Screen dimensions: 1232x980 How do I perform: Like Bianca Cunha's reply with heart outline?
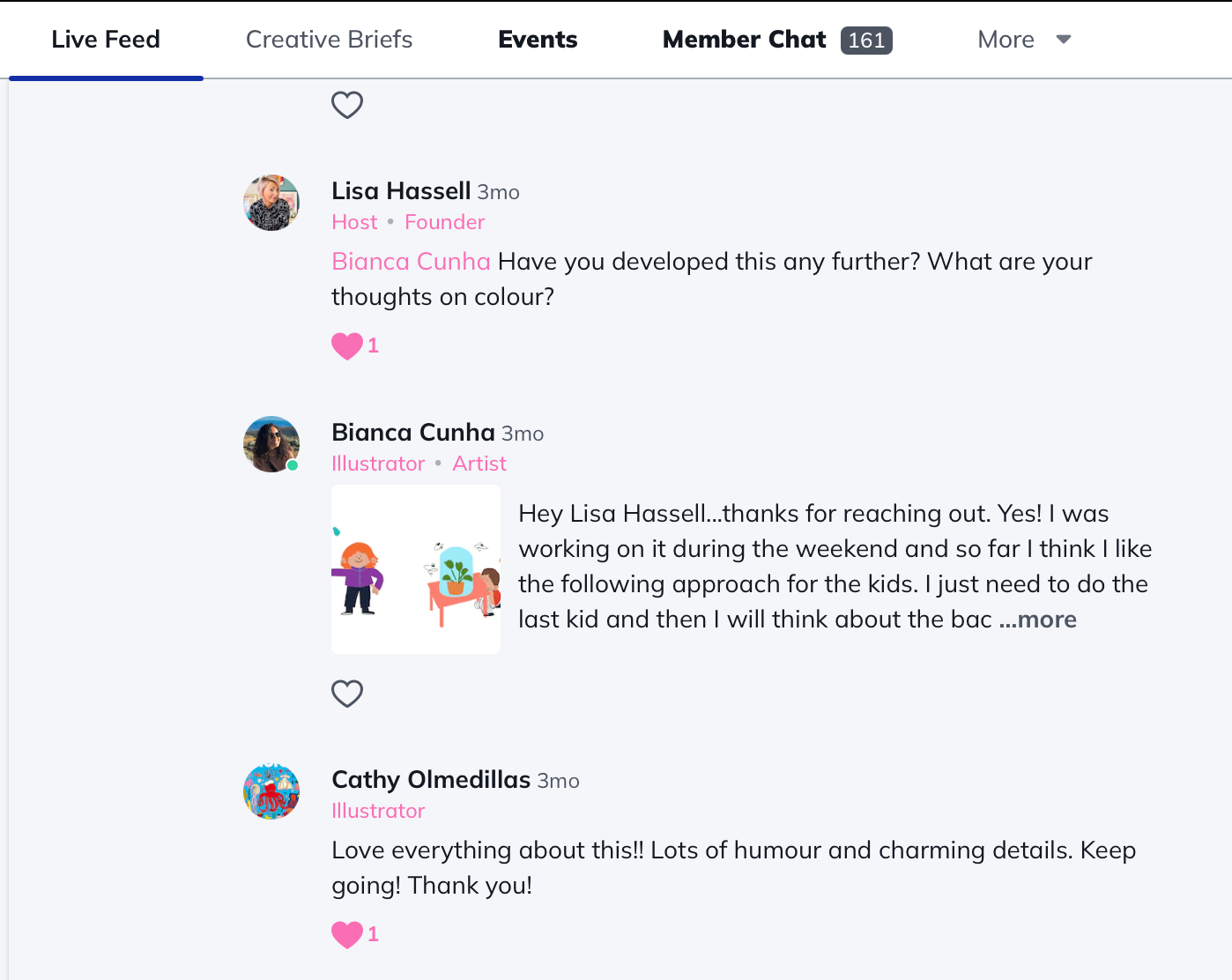point(347,694)
